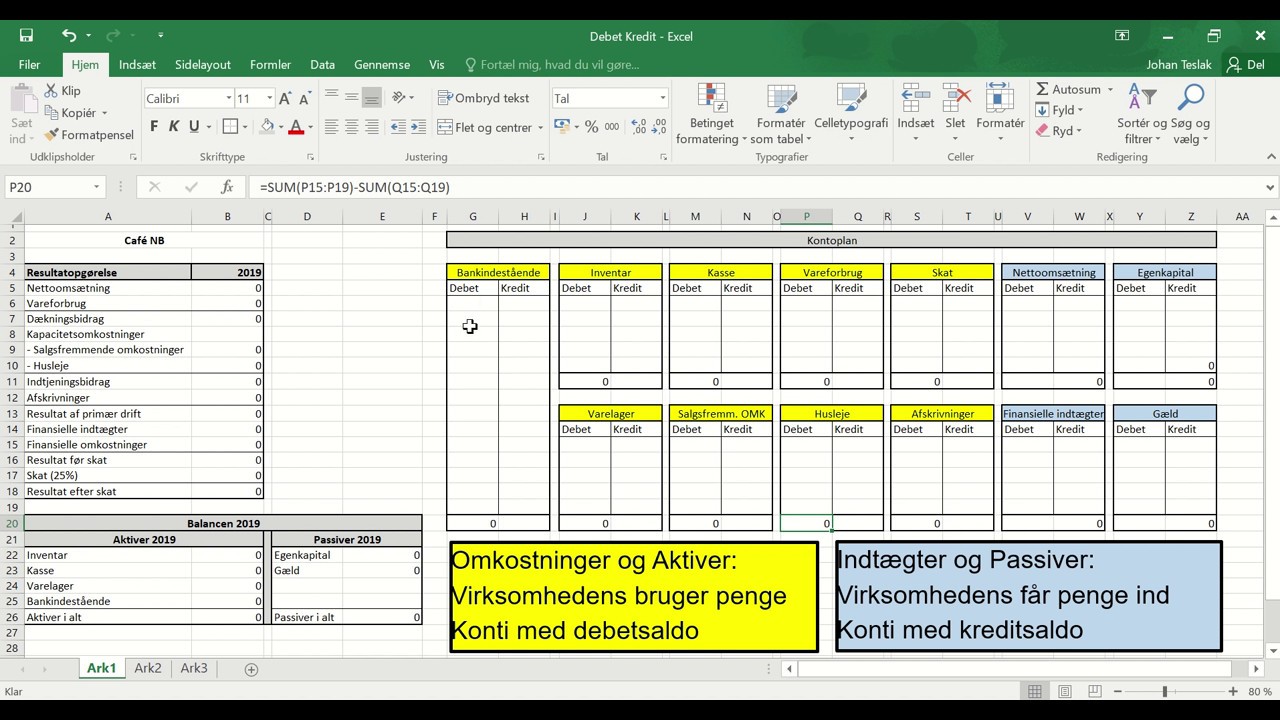Open Formatér som tabel gallery

click(781, 115)
